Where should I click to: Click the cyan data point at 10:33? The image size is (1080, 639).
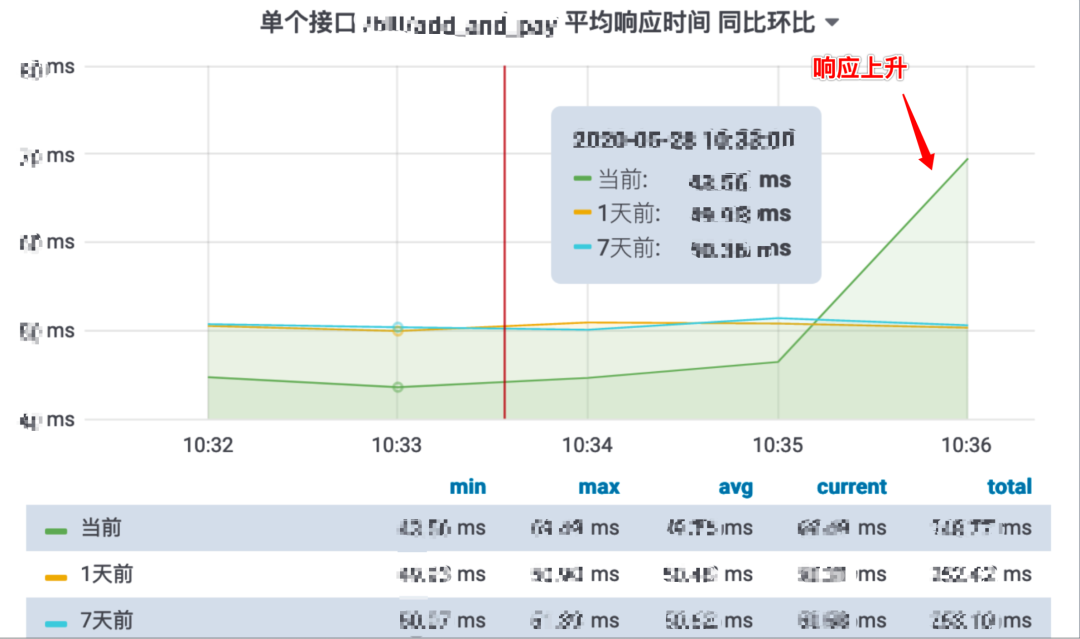397,327
